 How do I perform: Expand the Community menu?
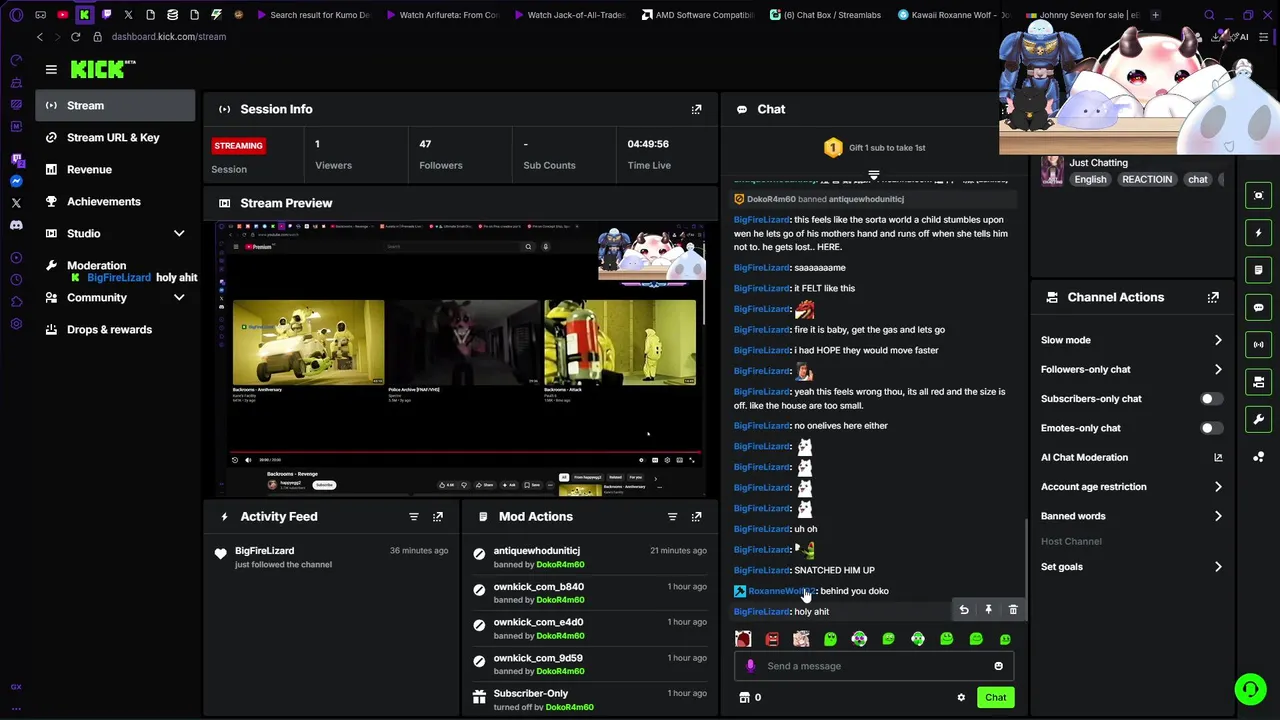tap(179, 298)
